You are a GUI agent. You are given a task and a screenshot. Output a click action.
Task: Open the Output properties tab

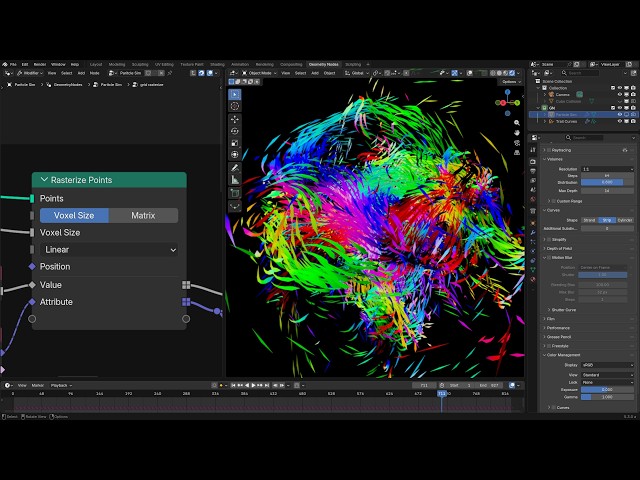point(533,171)
